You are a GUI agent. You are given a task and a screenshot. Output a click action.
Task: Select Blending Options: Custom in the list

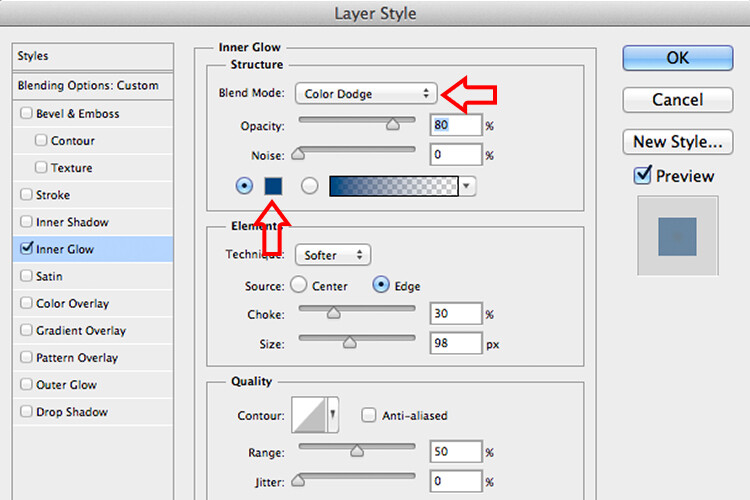[88, 86]
